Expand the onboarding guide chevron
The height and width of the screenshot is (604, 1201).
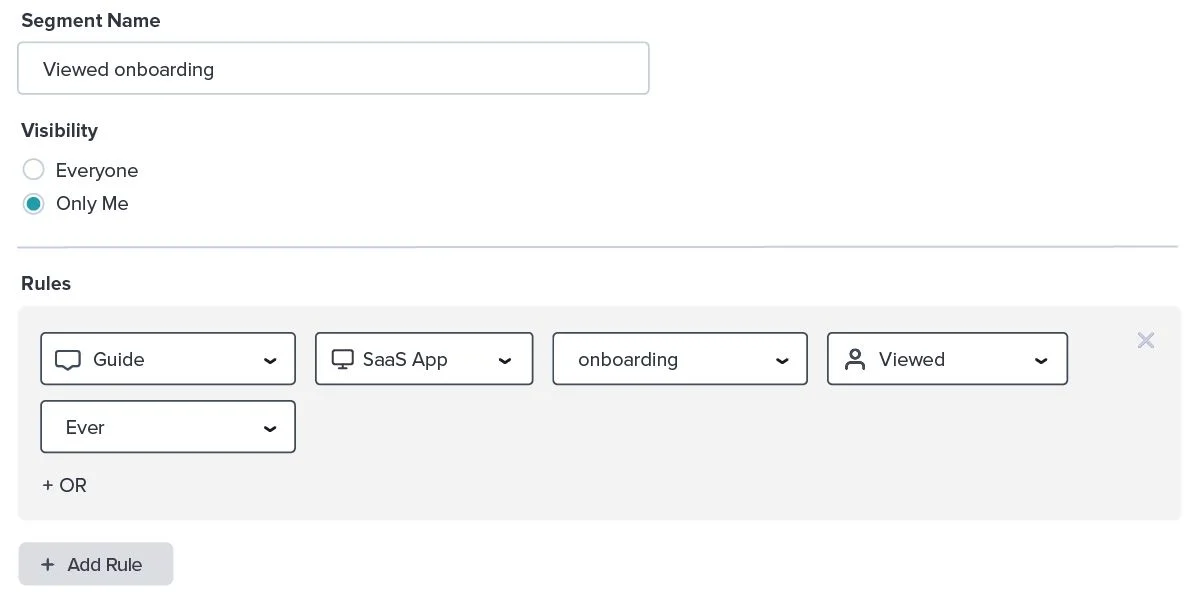782,361
